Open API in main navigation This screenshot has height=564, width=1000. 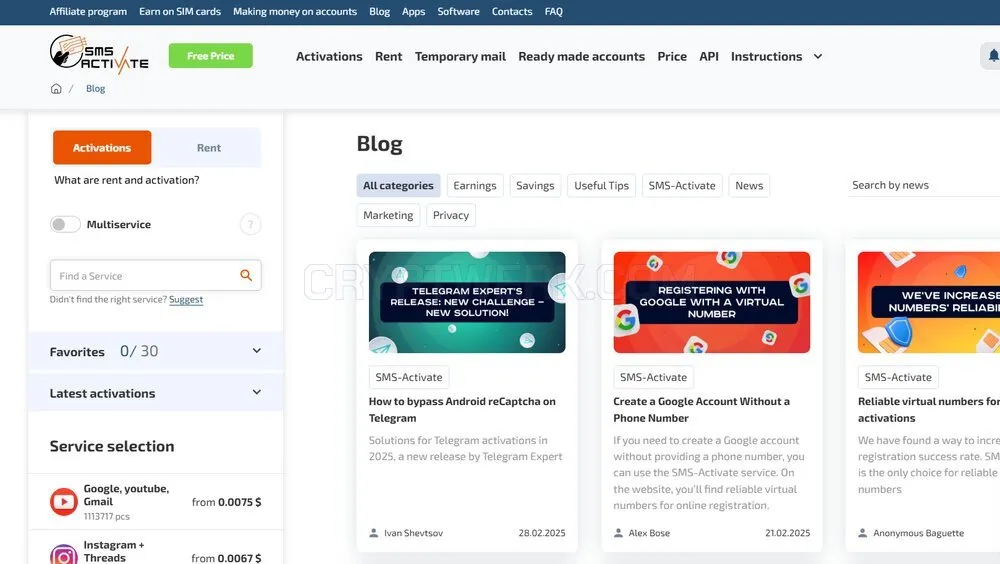point(709,56)
